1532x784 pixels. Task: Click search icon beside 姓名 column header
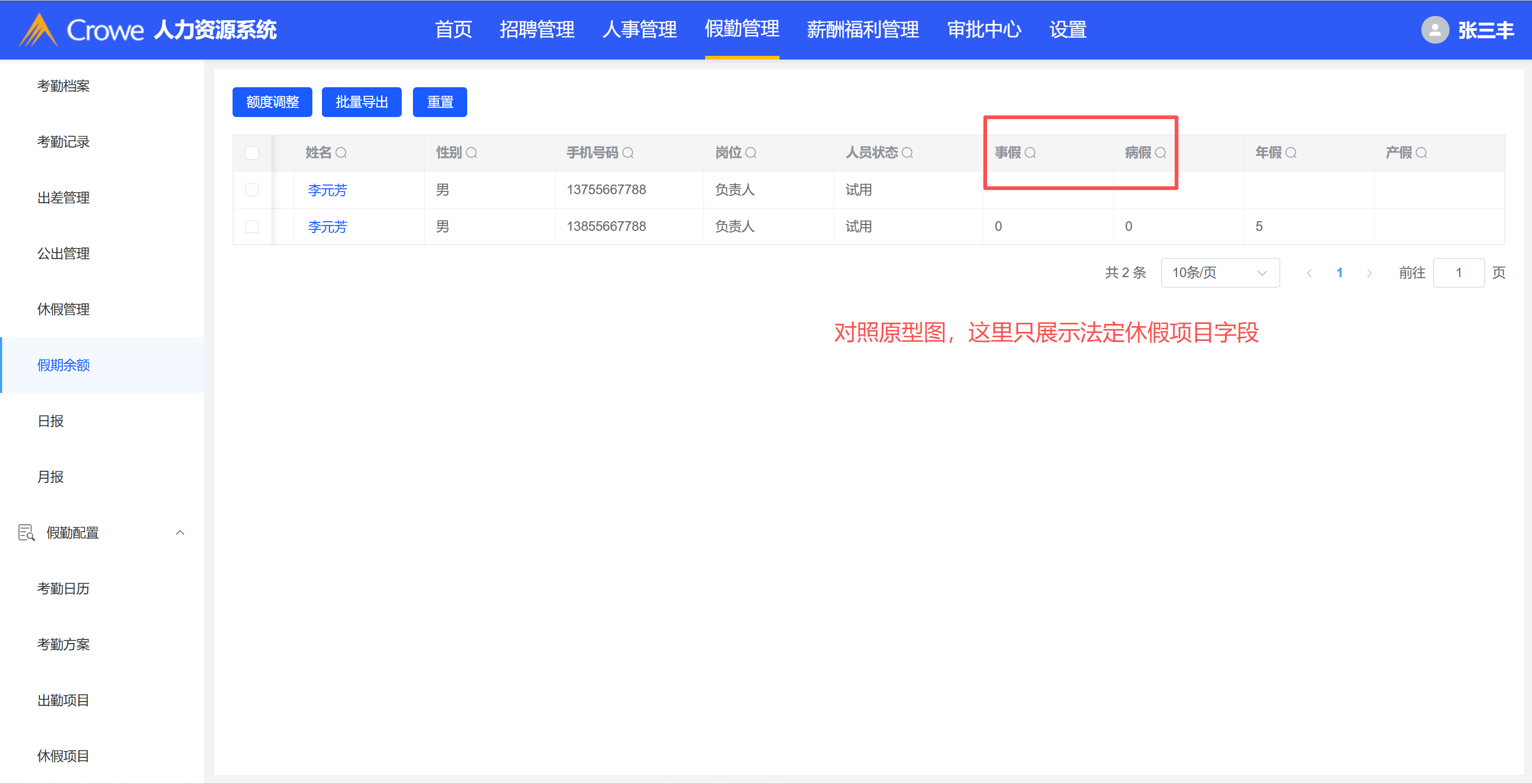pos(341,153)
